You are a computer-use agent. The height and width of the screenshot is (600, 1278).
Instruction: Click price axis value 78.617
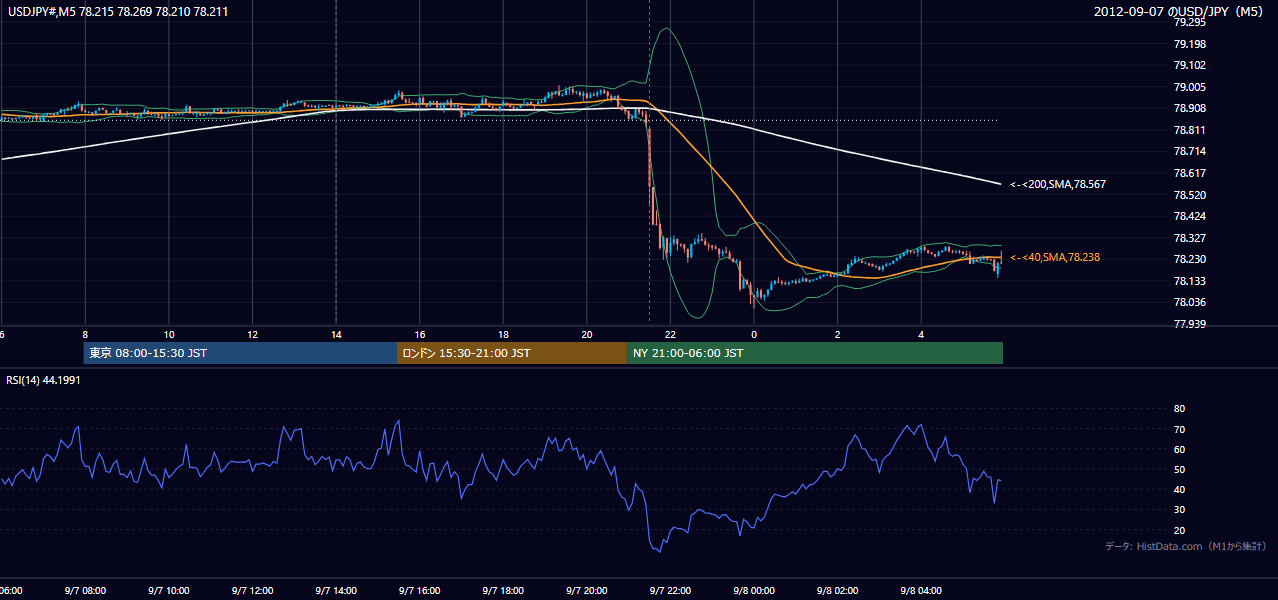click(1188, 173)
